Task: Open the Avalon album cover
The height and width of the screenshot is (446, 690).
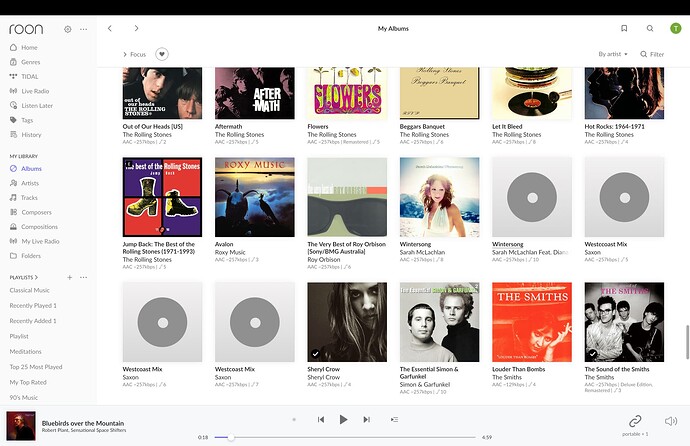Action: point(255,197)
